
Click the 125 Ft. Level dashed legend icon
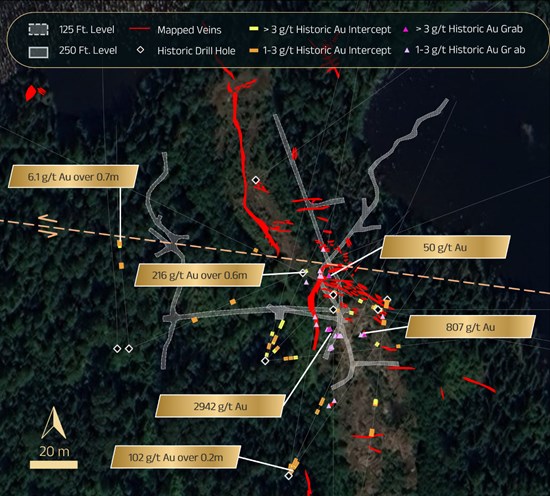point(38,30)
